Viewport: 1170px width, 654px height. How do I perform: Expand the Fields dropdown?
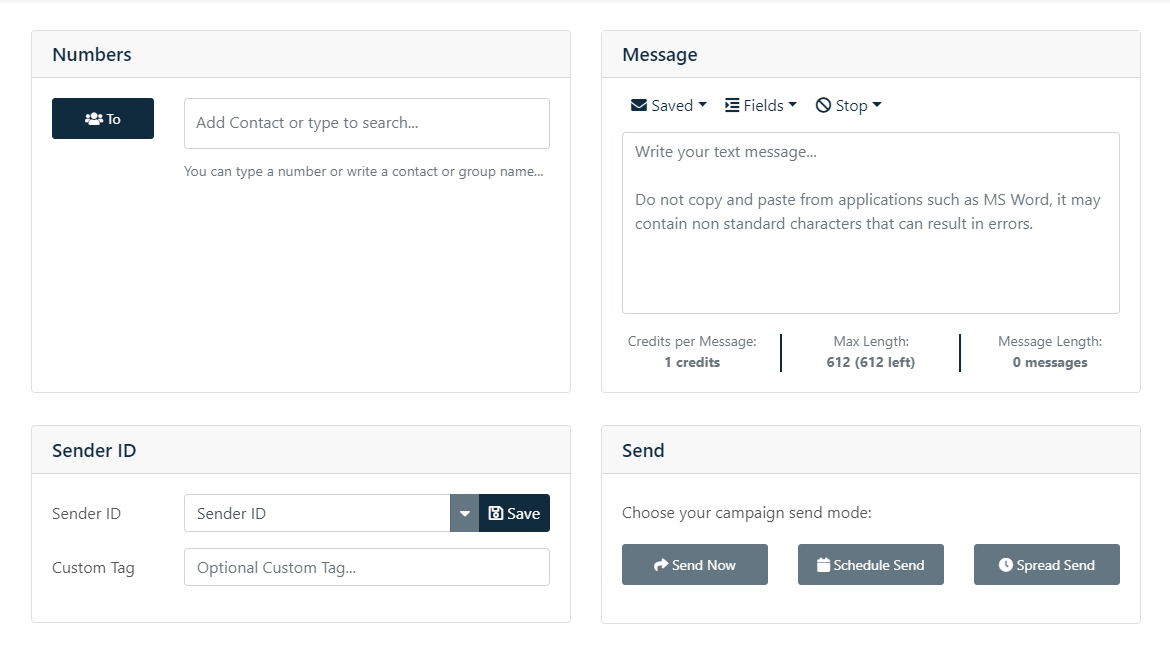coord(761,105)
